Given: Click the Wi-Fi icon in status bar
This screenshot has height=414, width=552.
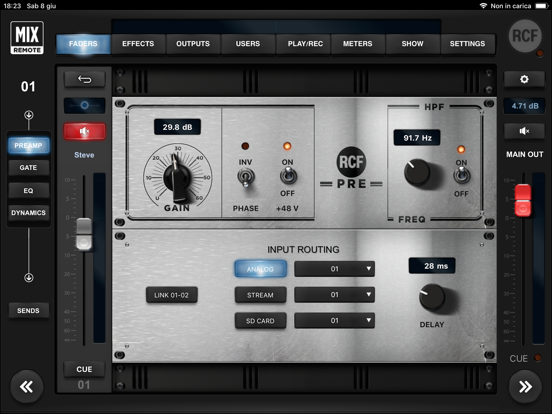Looking at the screenshot, I should pyautogui.click(x=483, y=6).
